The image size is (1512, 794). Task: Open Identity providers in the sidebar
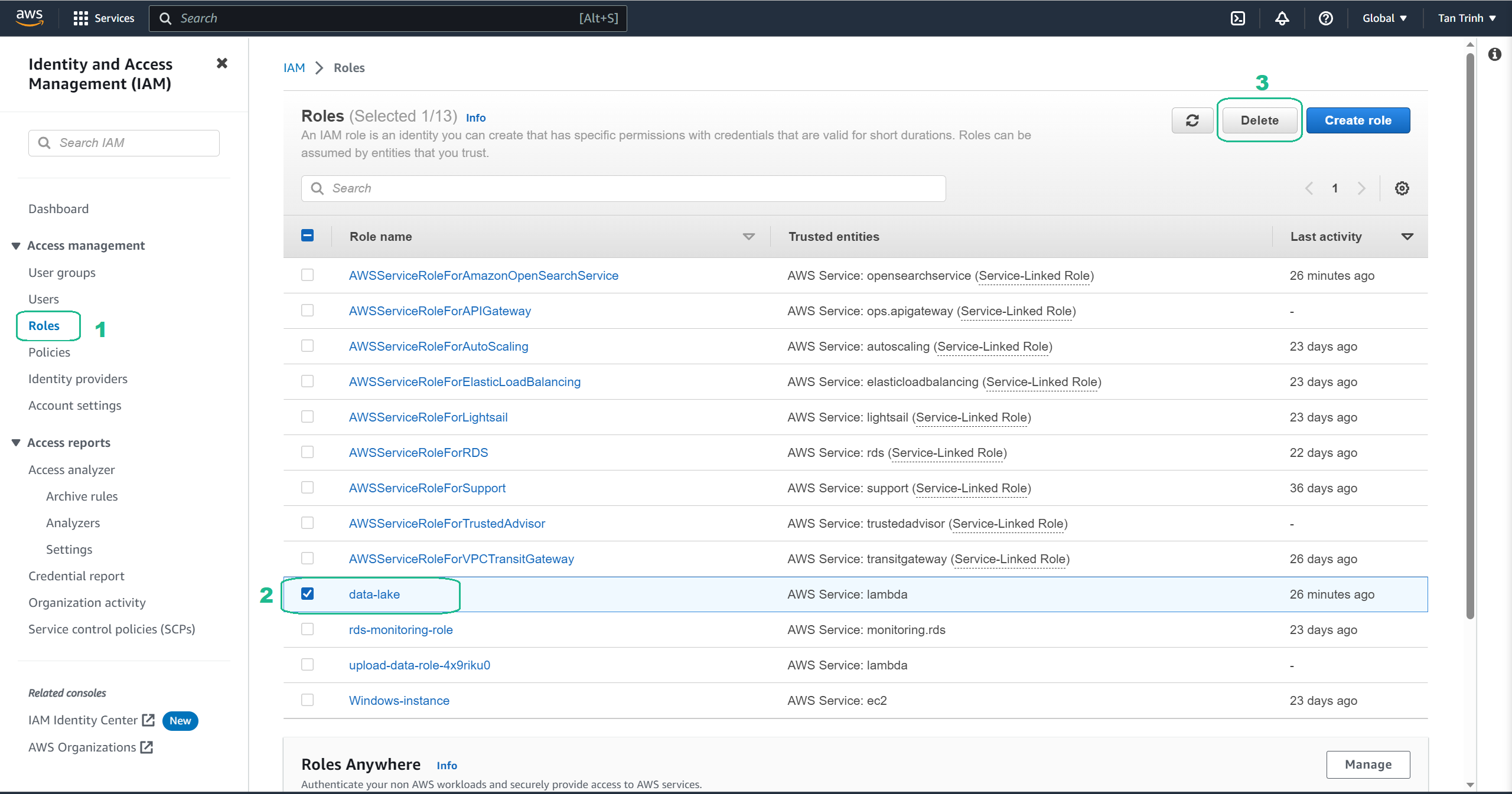tap(78, 379)
